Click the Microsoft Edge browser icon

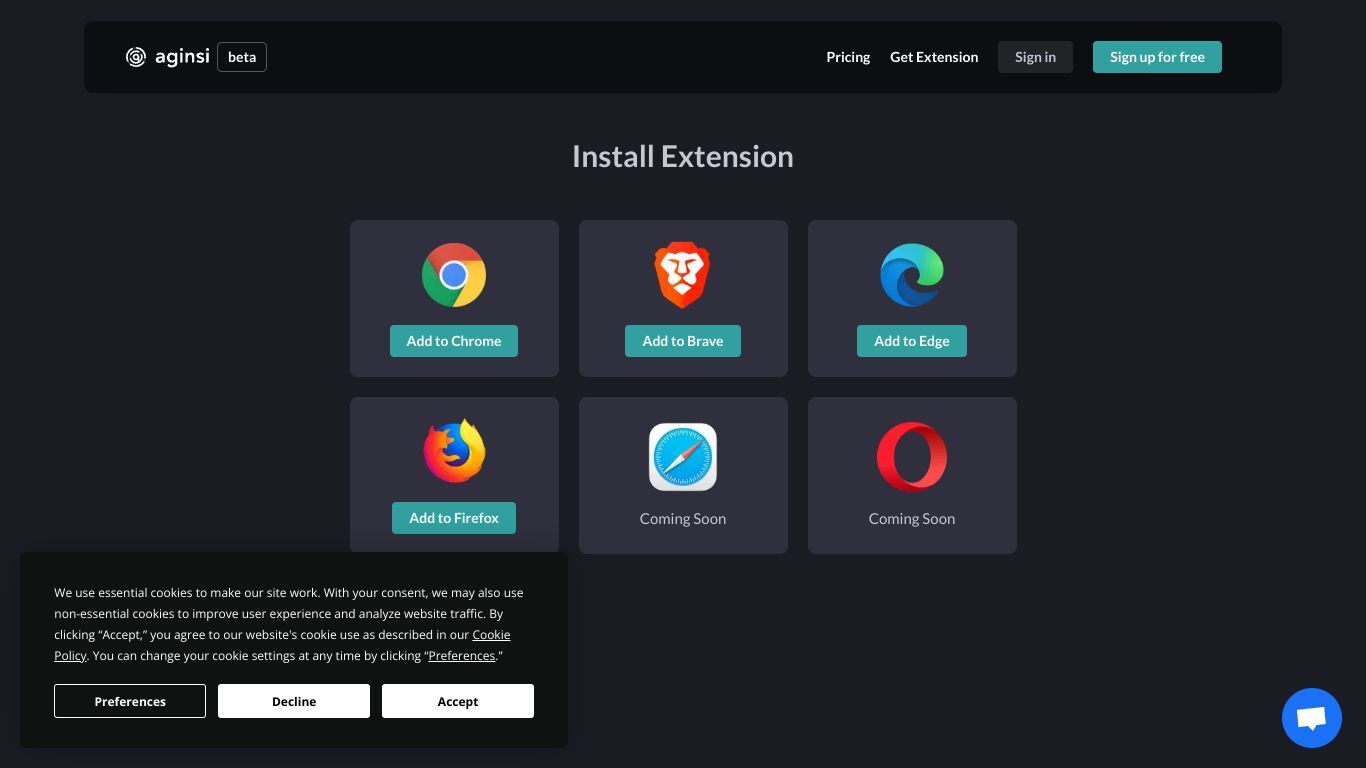tap(912, 275)
